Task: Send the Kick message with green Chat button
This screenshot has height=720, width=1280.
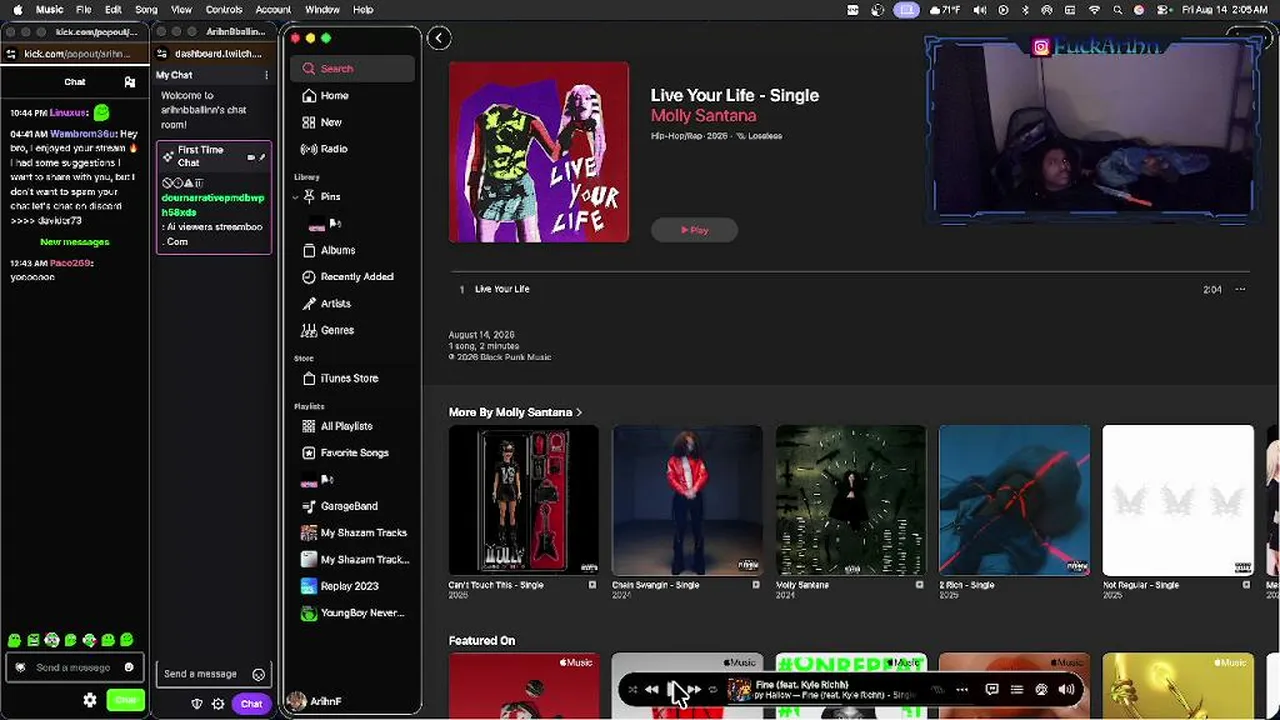Action: coord(126,701)
